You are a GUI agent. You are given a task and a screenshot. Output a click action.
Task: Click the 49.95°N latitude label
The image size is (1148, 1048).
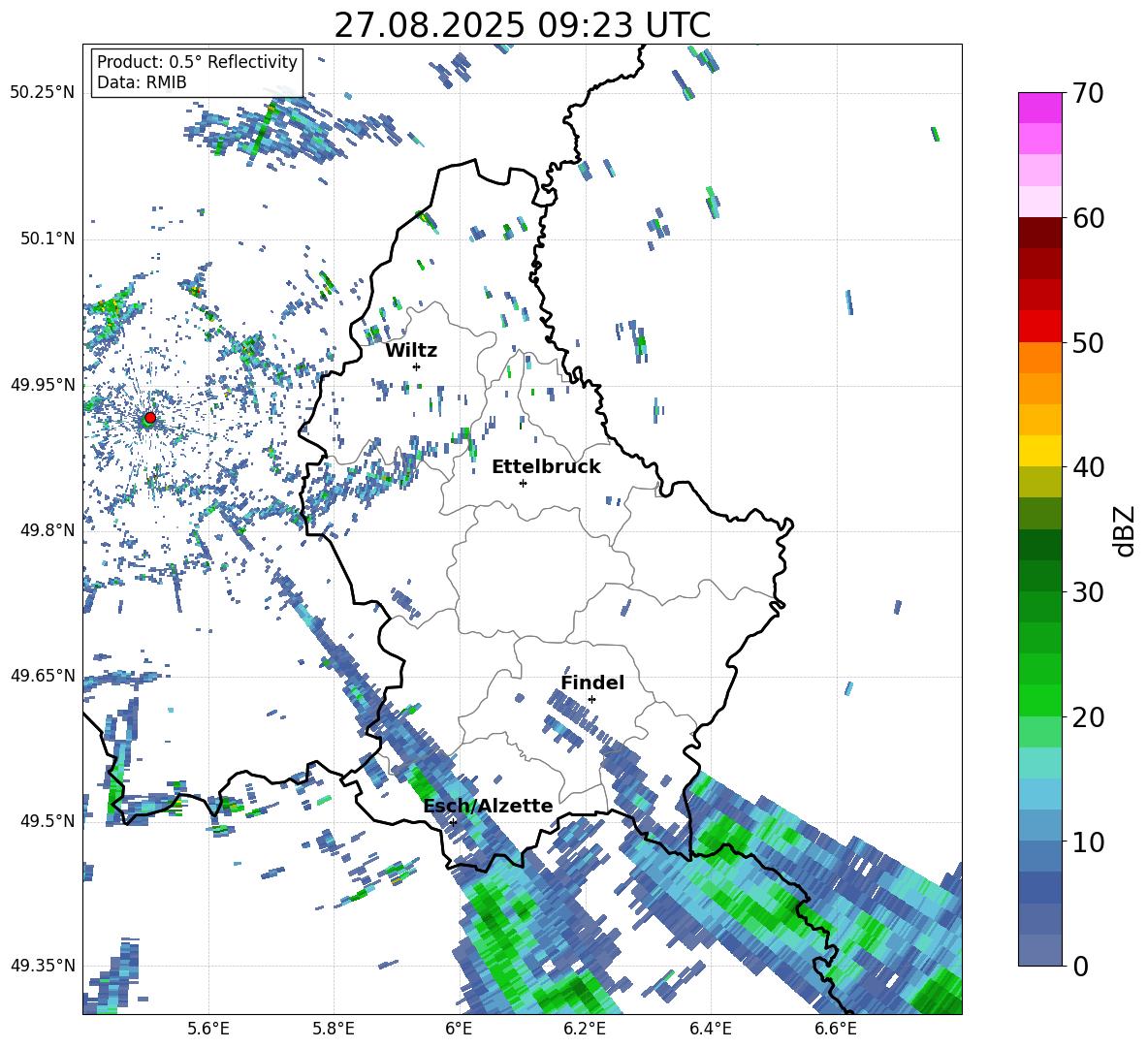pos(43,385)
